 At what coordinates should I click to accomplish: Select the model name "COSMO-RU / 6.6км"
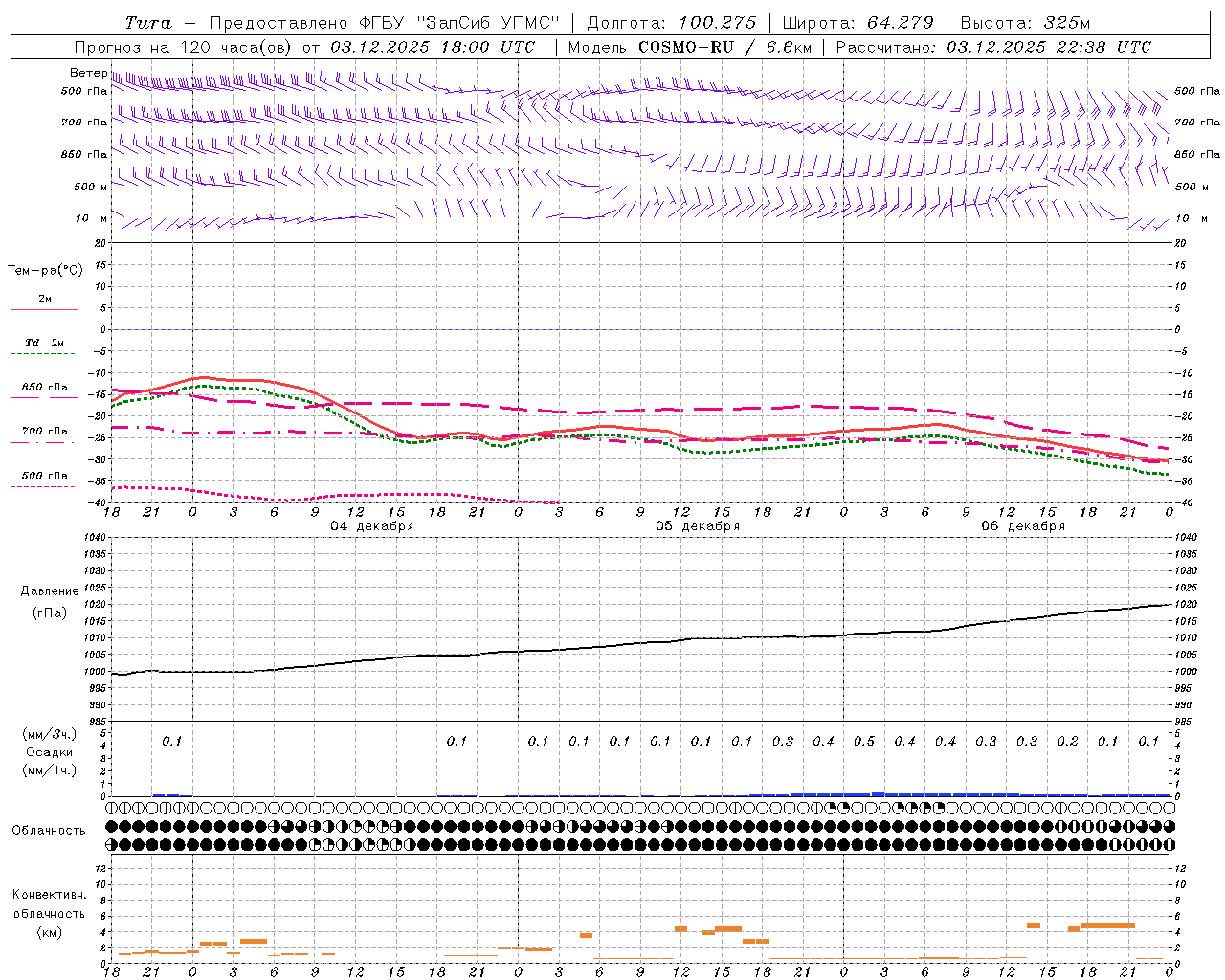click(725, 47)
